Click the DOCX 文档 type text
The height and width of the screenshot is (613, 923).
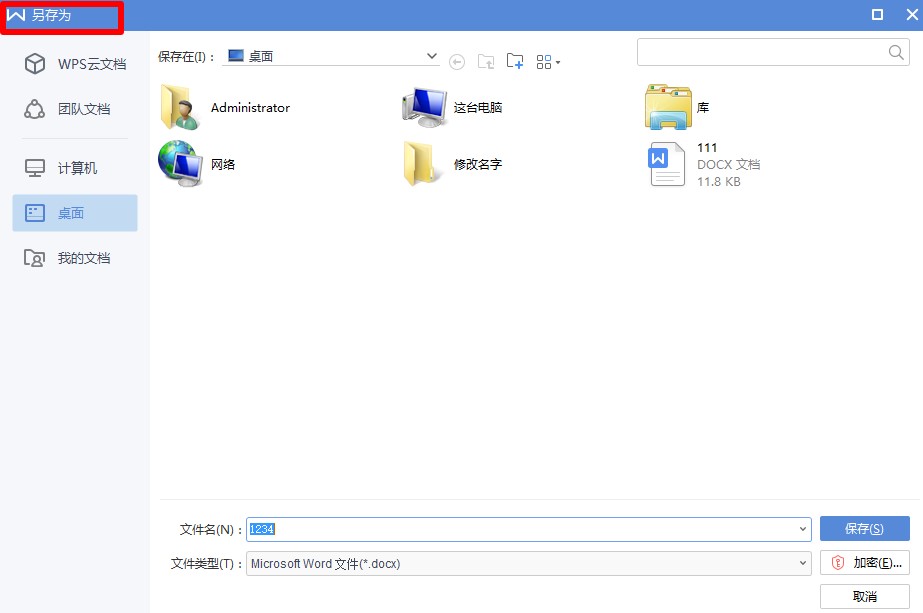[x=729, y=164]
